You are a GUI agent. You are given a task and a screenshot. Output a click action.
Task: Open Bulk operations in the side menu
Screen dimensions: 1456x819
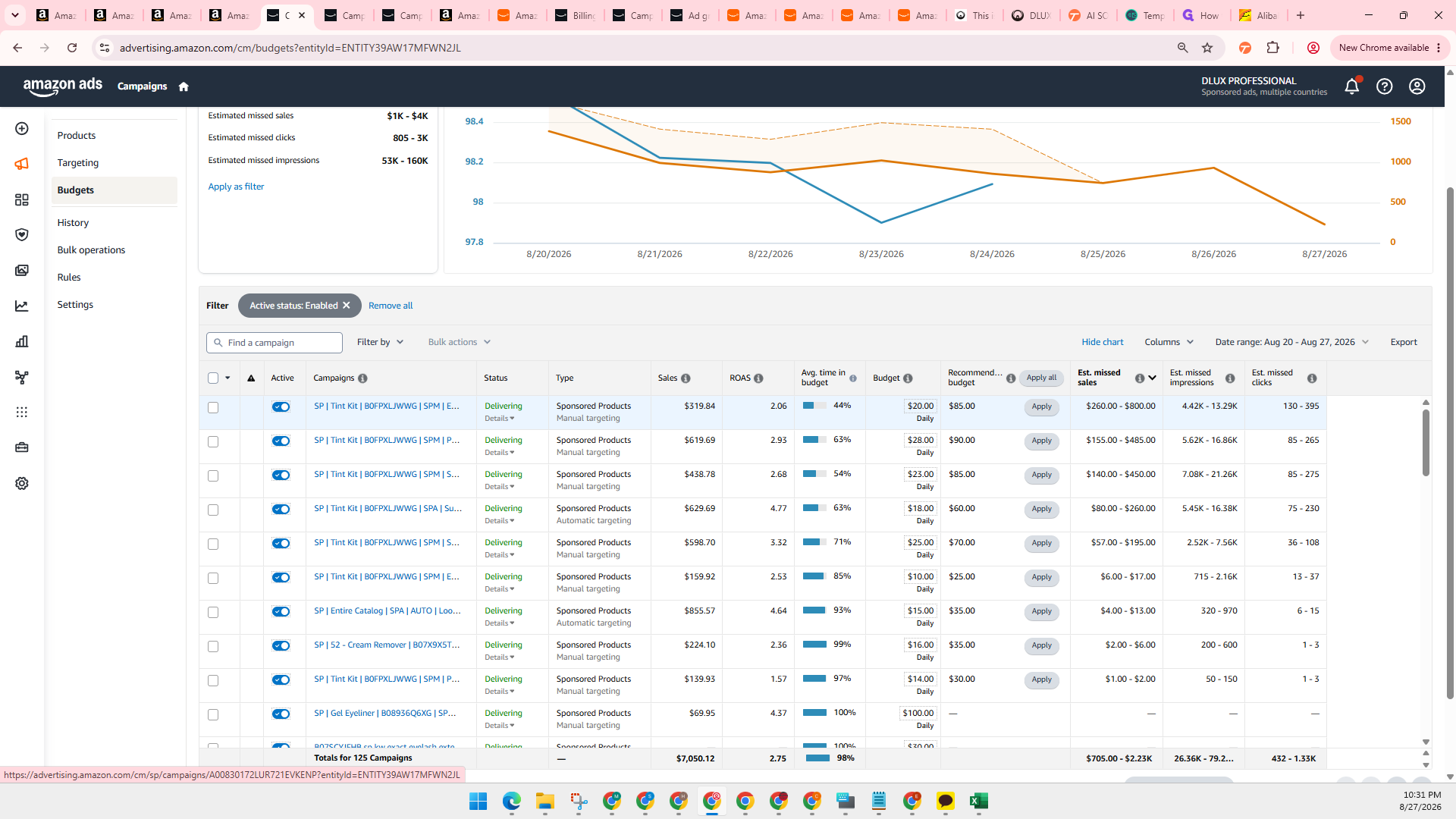coord(91,250)
